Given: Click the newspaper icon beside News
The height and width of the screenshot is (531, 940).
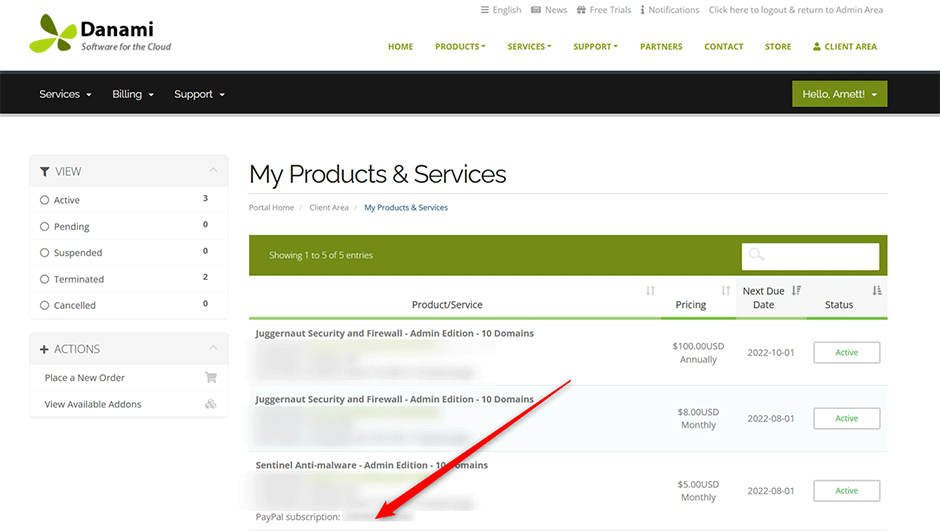Looking at the screenshot, I should pos(536,10).
